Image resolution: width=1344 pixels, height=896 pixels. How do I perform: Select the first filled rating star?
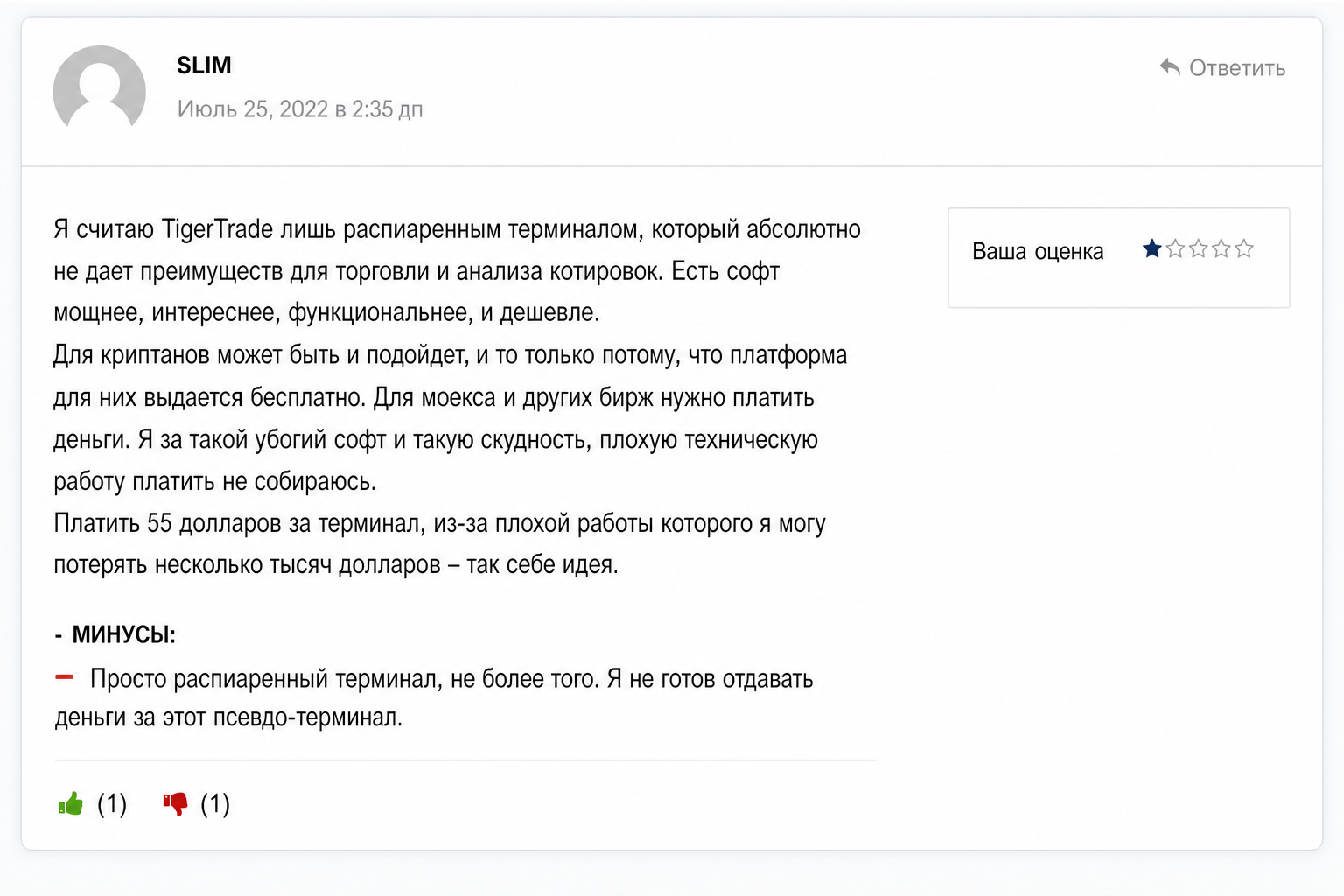point(1152,249)
